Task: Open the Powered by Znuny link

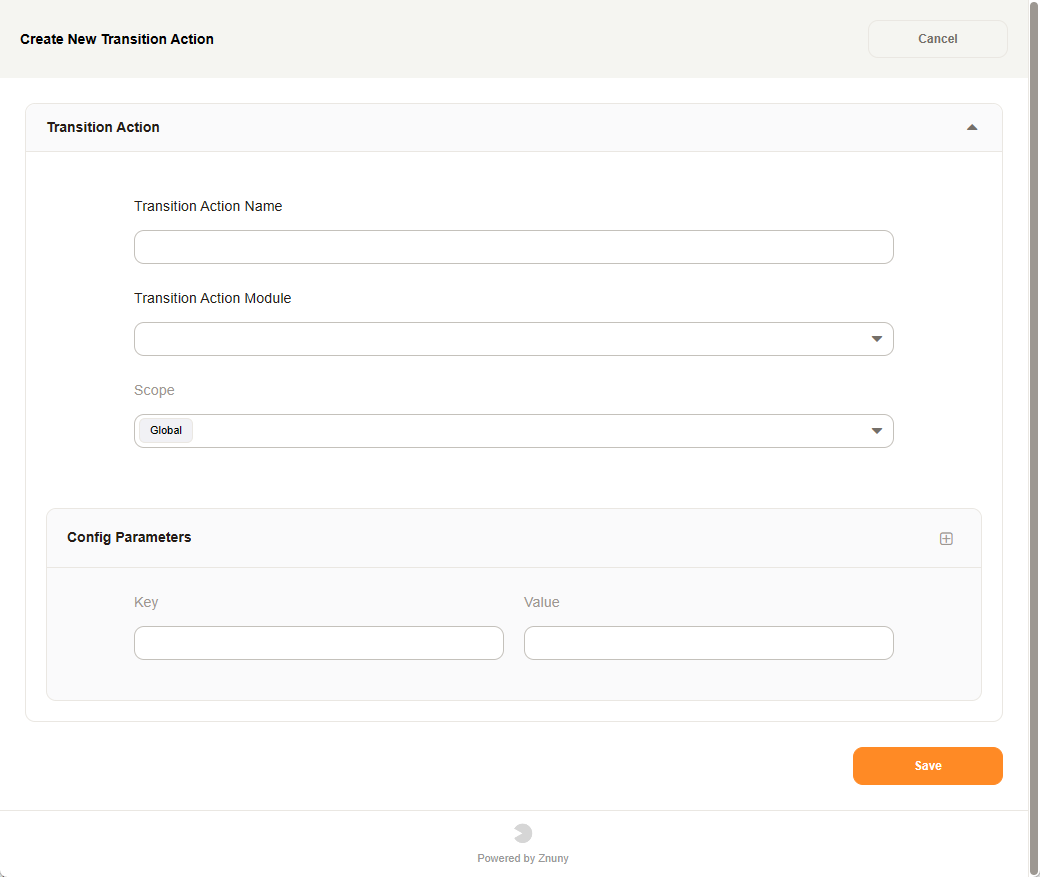Action: point(522,858)
